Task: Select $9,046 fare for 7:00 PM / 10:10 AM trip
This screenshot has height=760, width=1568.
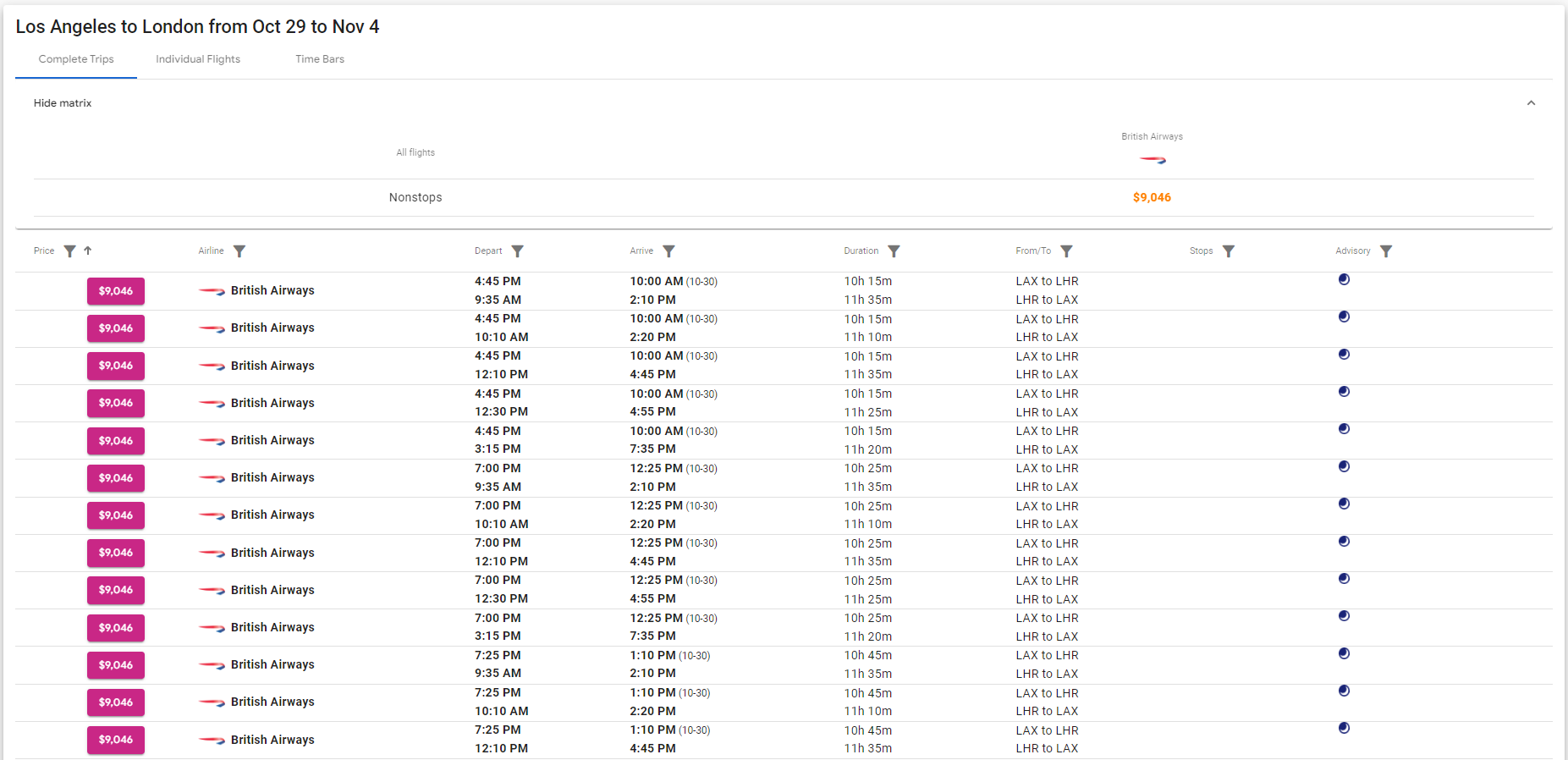Action: 116,515
